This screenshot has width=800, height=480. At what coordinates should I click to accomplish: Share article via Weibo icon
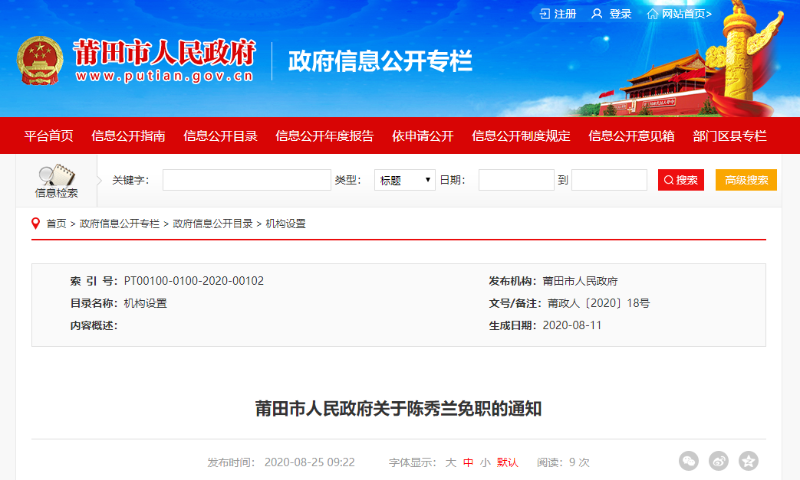(718, 461)
